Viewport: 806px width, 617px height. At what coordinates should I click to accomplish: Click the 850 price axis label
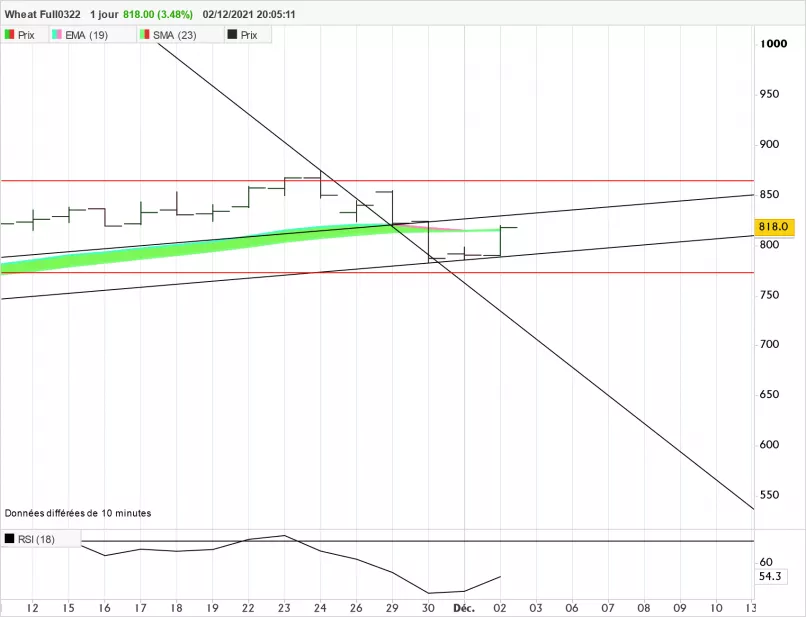coord(769,194)
